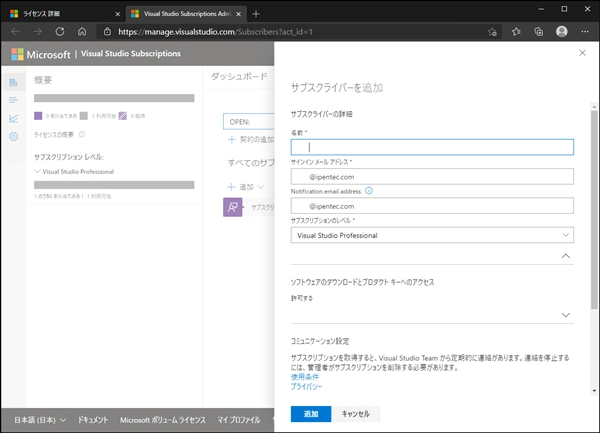This screenshot has width=600, height=433.
Task: Click the browser Forward arrow
Action: (x=38, y=31)
